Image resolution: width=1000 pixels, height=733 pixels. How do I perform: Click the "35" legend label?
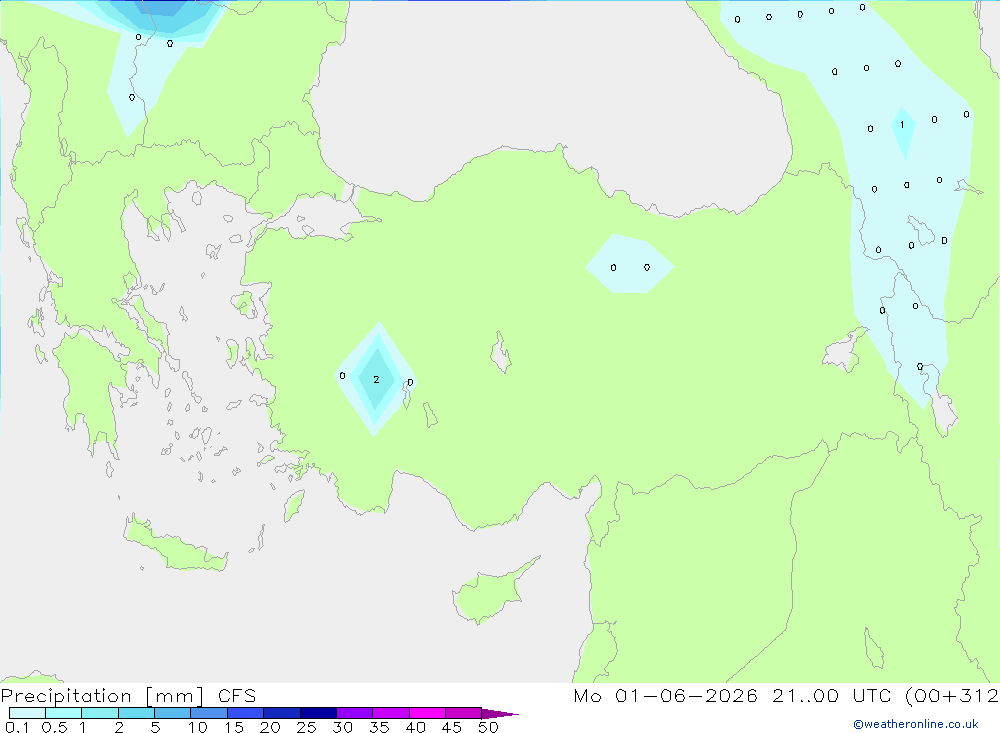379,727
